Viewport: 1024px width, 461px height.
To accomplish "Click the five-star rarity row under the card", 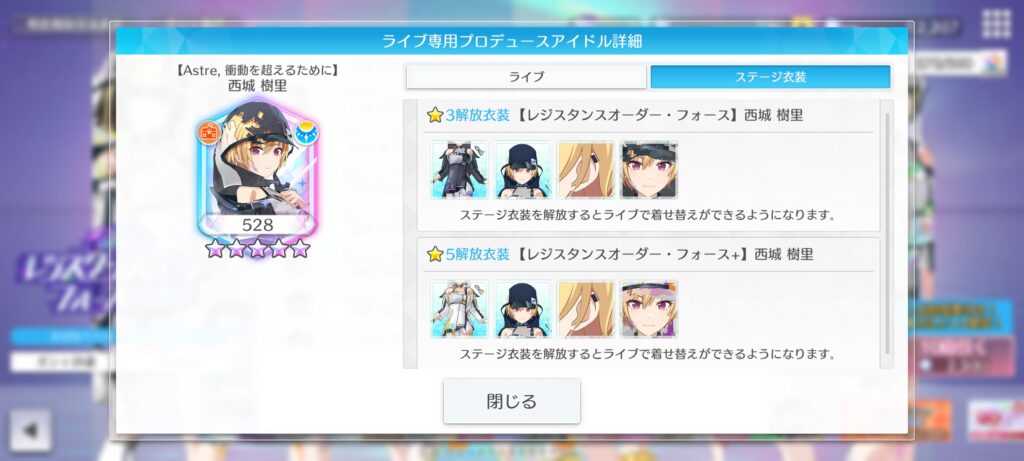I will [x=257, y=248].
